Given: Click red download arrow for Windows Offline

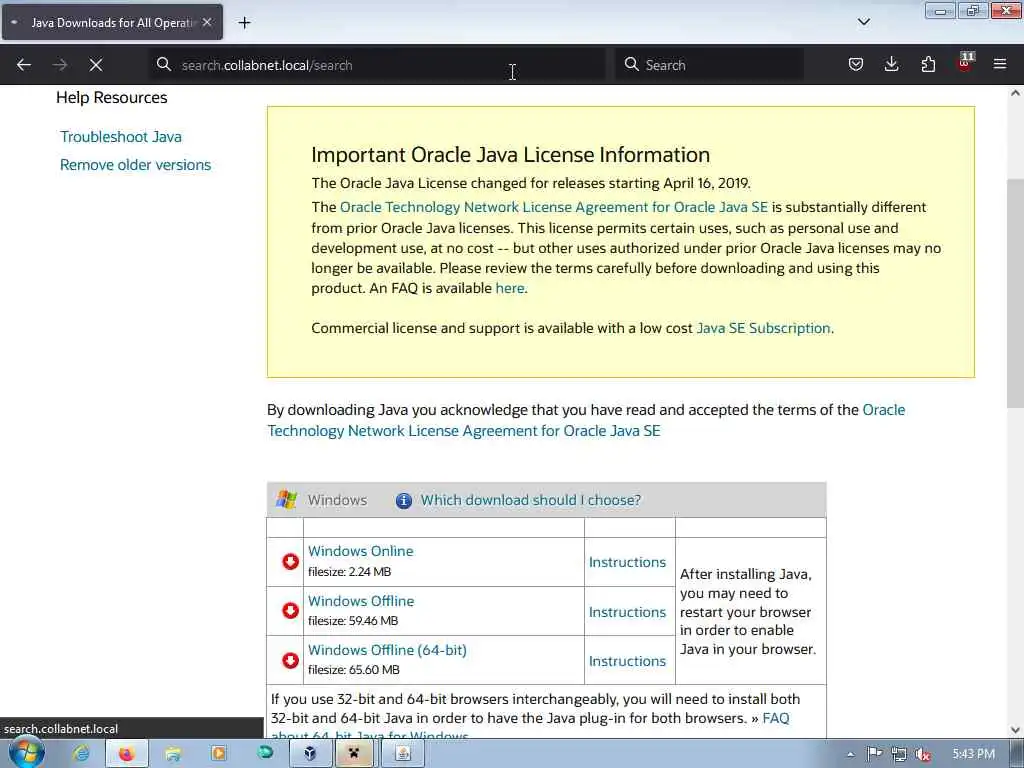Looking at the screenshot, I should click(290, 611).
